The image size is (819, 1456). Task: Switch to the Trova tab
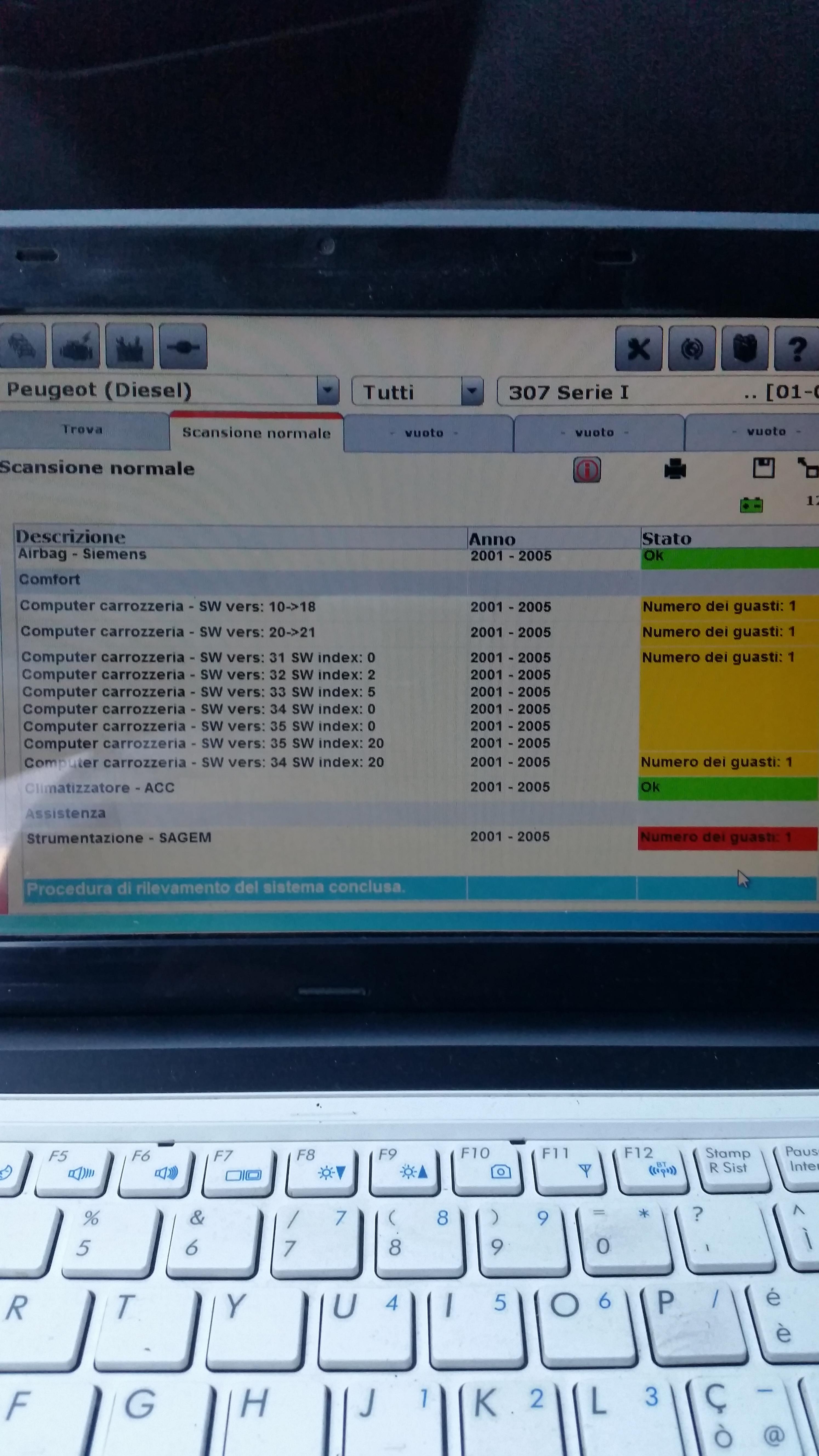[x=84, y=430]
